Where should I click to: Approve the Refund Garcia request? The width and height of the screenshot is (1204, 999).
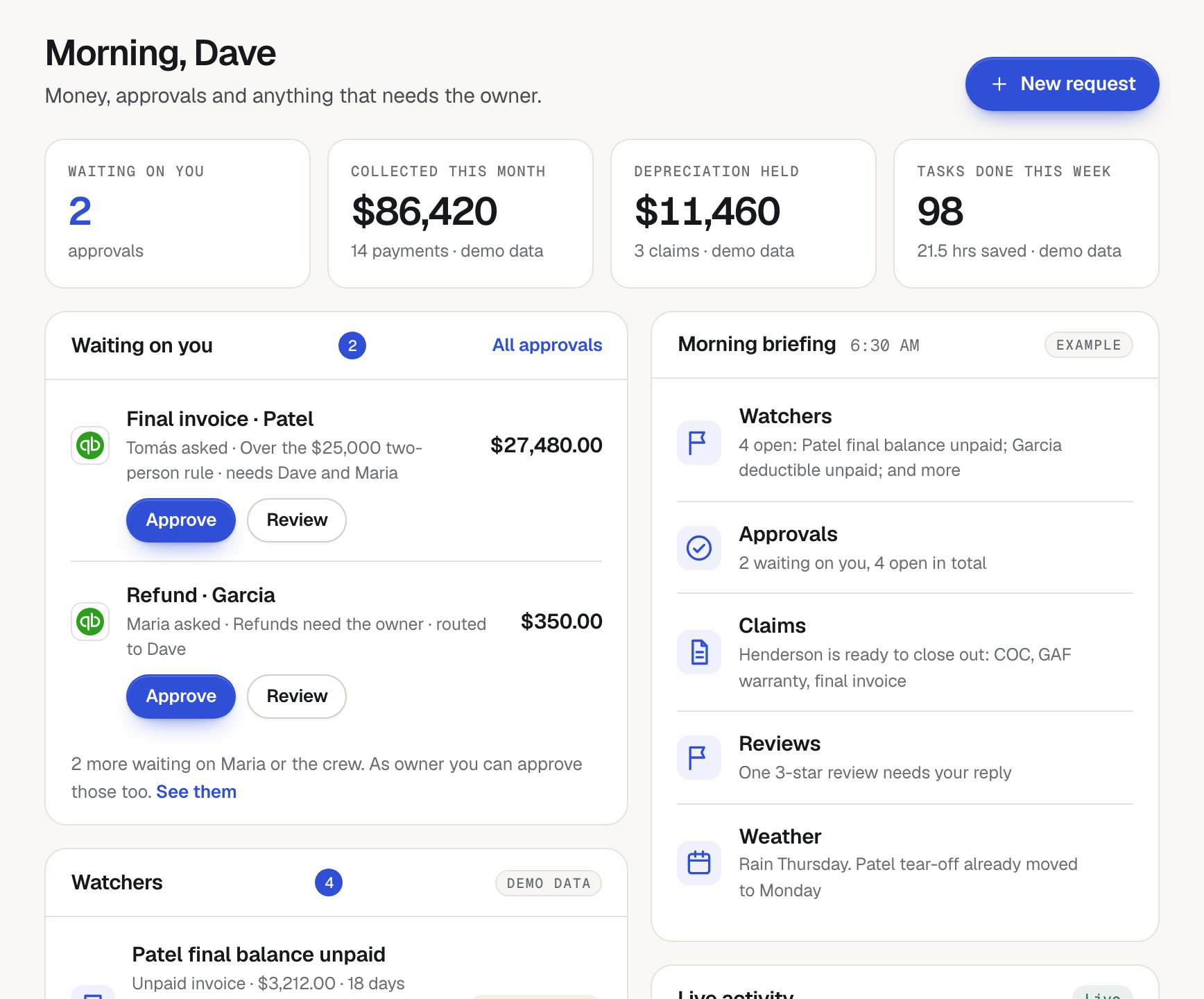[181, 697]
